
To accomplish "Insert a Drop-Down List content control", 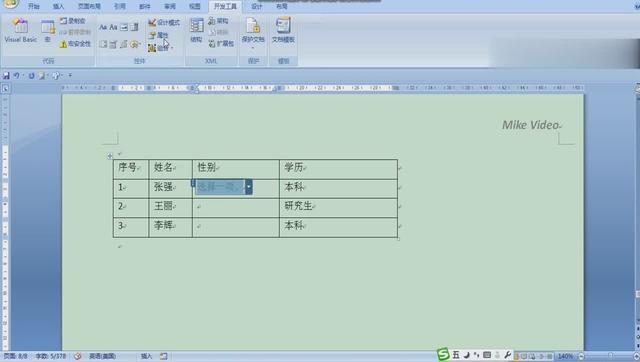I will 103,44.
